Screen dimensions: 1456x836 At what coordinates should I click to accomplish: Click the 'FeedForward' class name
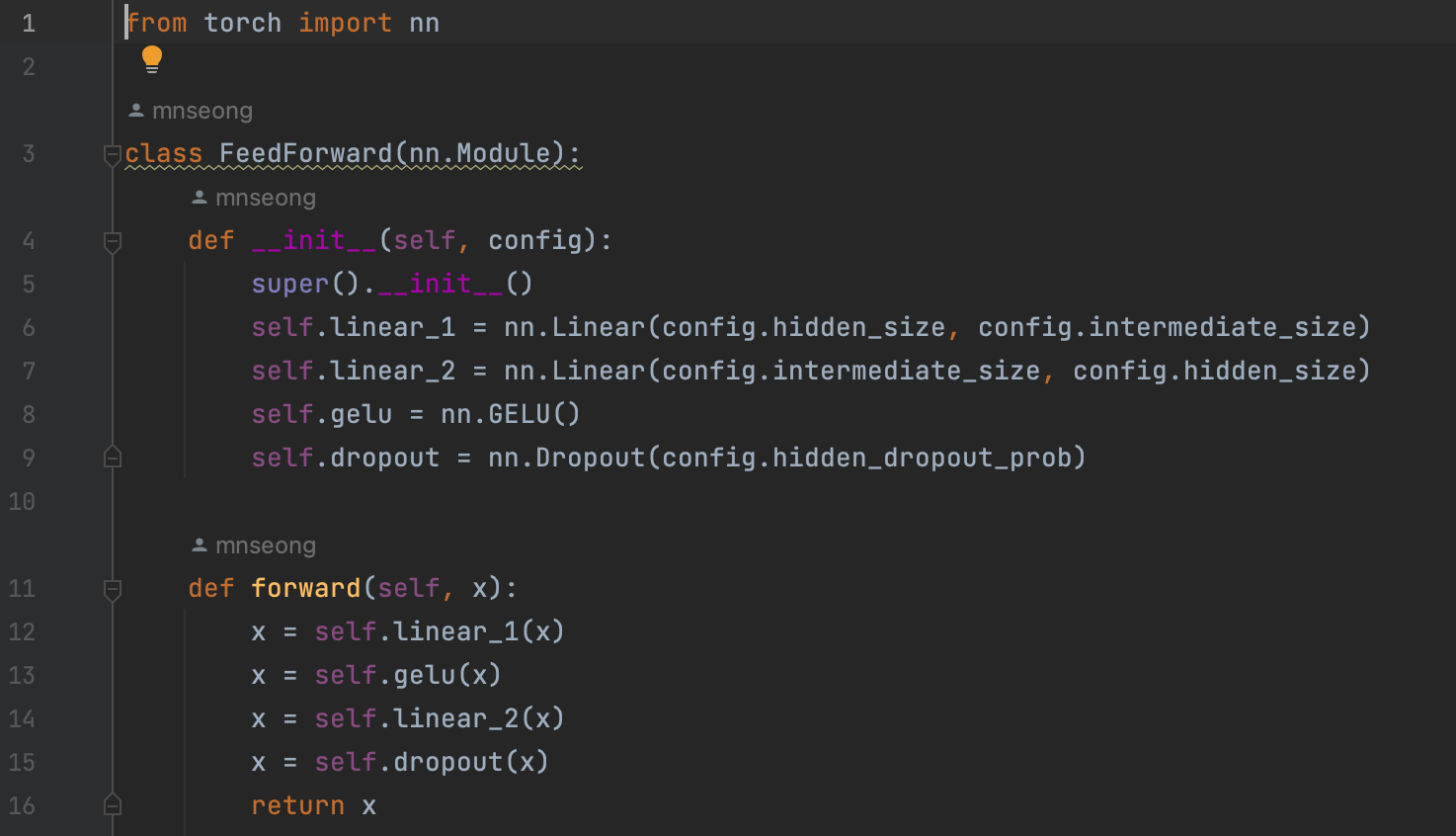tap(306, 153)
